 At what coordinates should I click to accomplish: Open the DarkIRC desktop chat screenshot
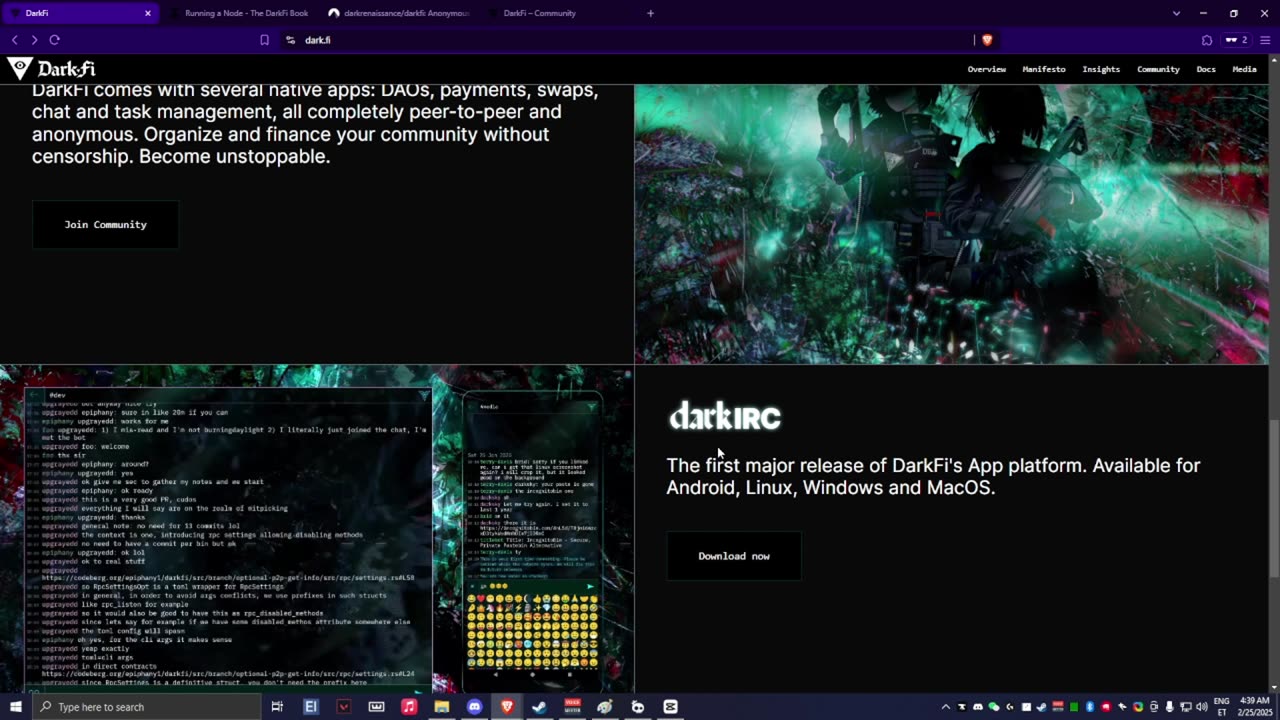pos(228,538)
